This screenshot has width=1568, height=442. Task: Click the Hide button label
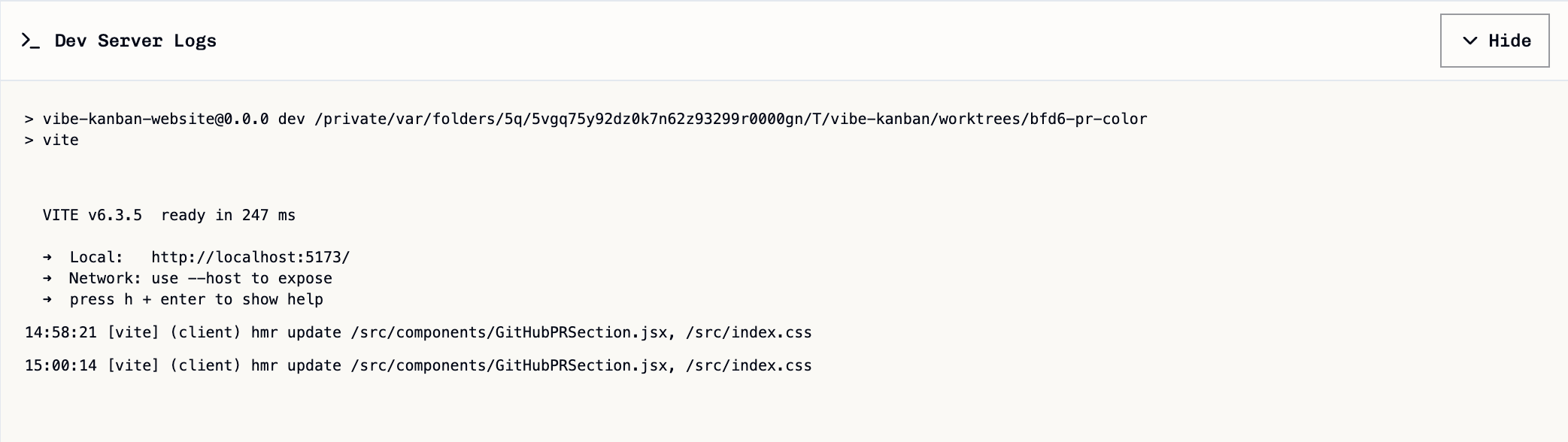point(1509,41)
